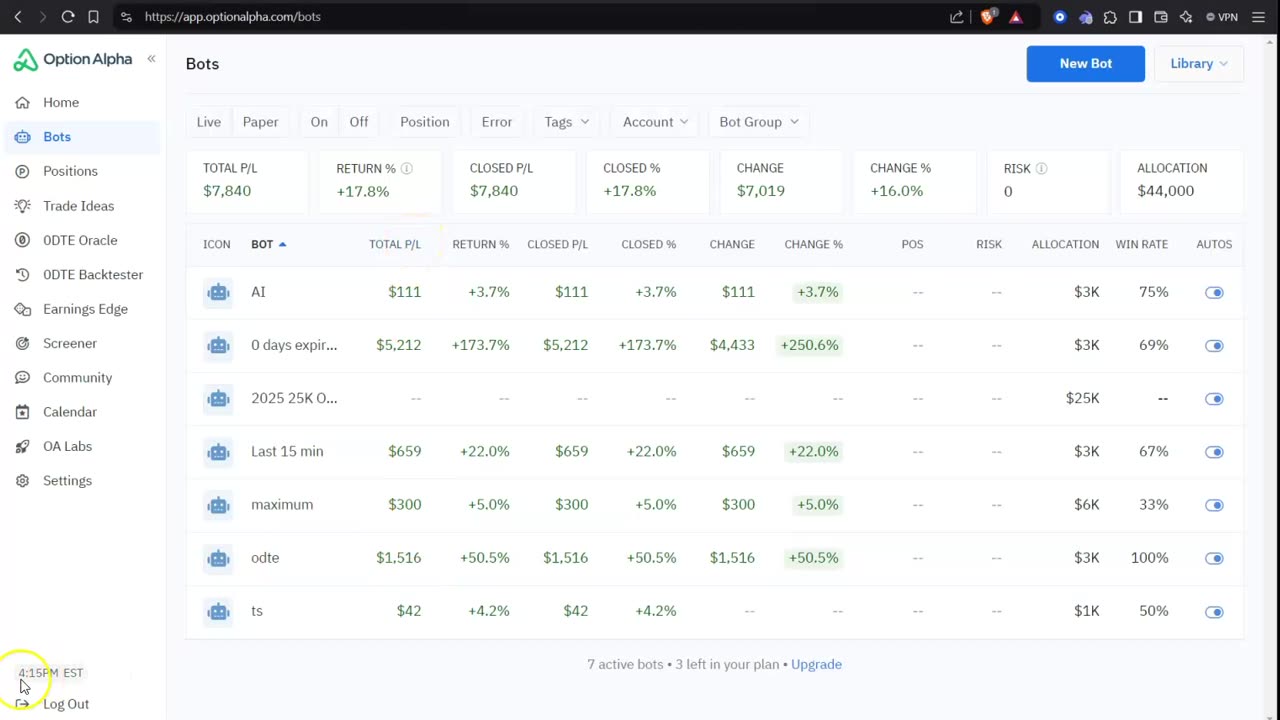Image resolution: width=1280 pixels, height=720 pixels.
Task: Click the info icon next to RISK
Action: click(x=1041, y=168)
